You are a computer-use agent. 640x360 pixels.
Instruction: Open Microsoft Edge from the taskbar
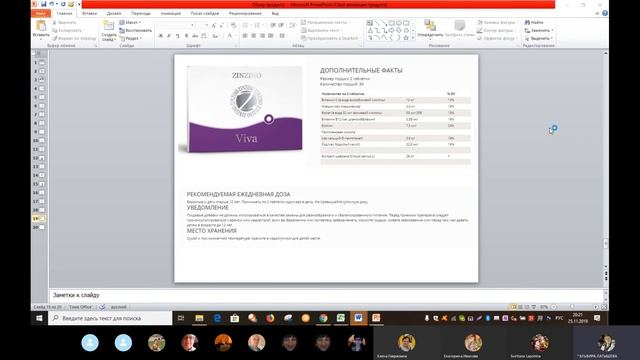217,318
